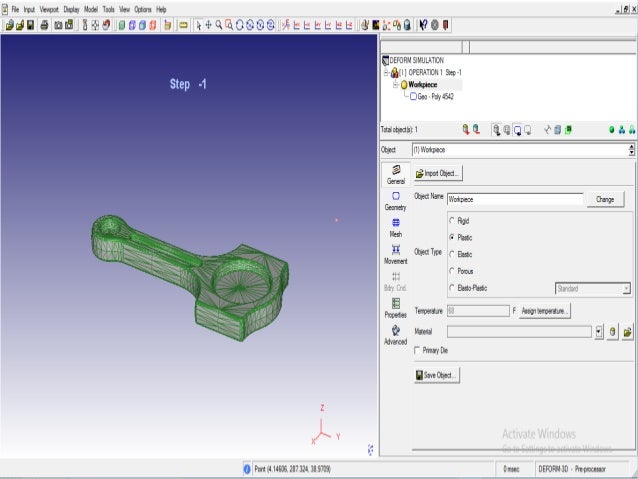The image size is (638, 479).
Task: Select the Rigid object type
Action: (452, 221)
